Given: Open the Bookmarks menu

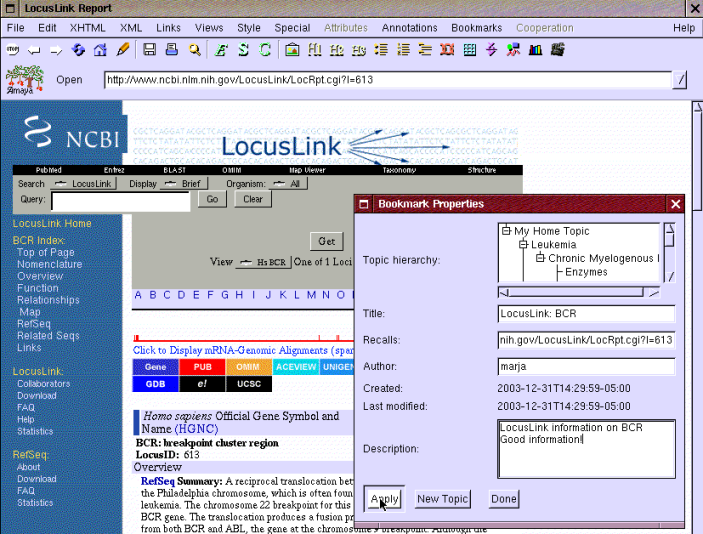Looking at the screenshot, I should click(x=476, y=28).
